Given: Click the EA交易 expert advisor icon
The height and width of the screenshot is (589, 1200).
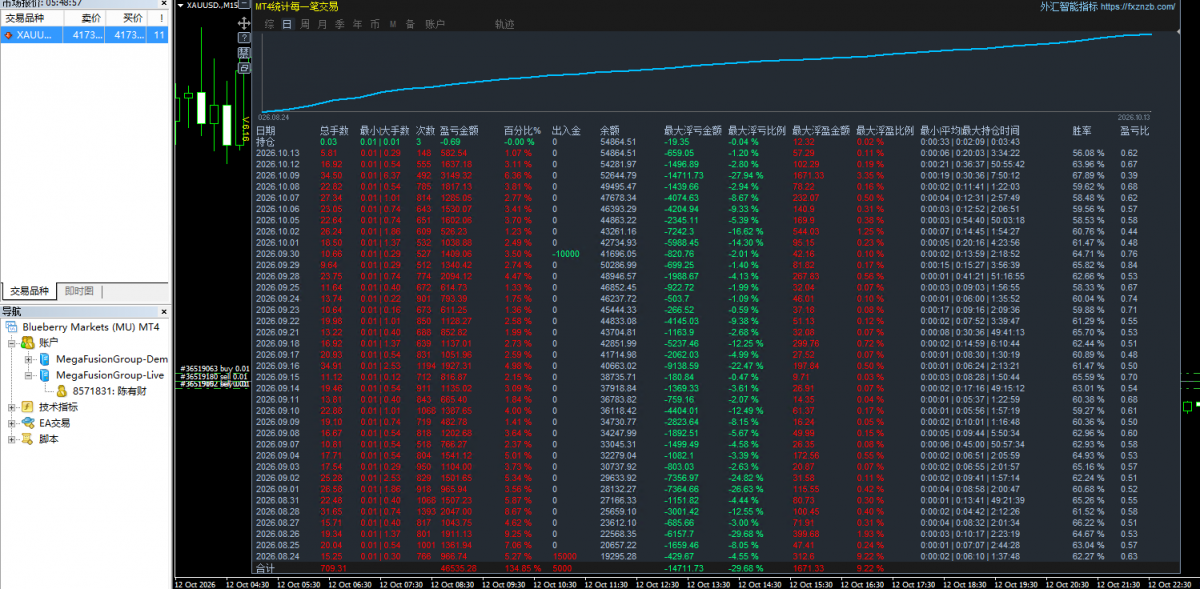Looking at the screenshot, I should [28, 423].
